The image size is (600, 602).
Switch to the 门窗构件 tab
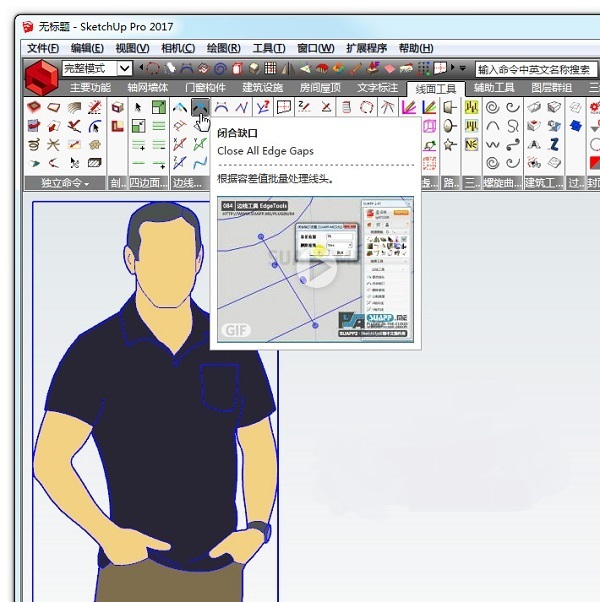click(x=206, y=88)
